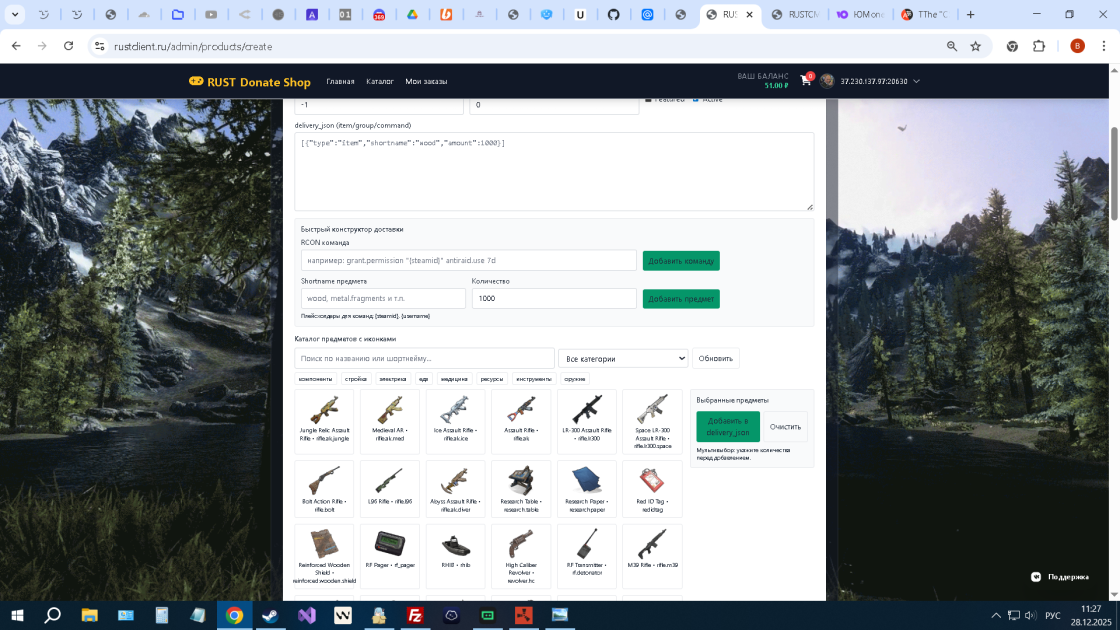Image resolution: width=1120 pixels, height=630 pixels.
Task: Open FileZilla from the Windows taskbar
Action: [x=415, y=615]
